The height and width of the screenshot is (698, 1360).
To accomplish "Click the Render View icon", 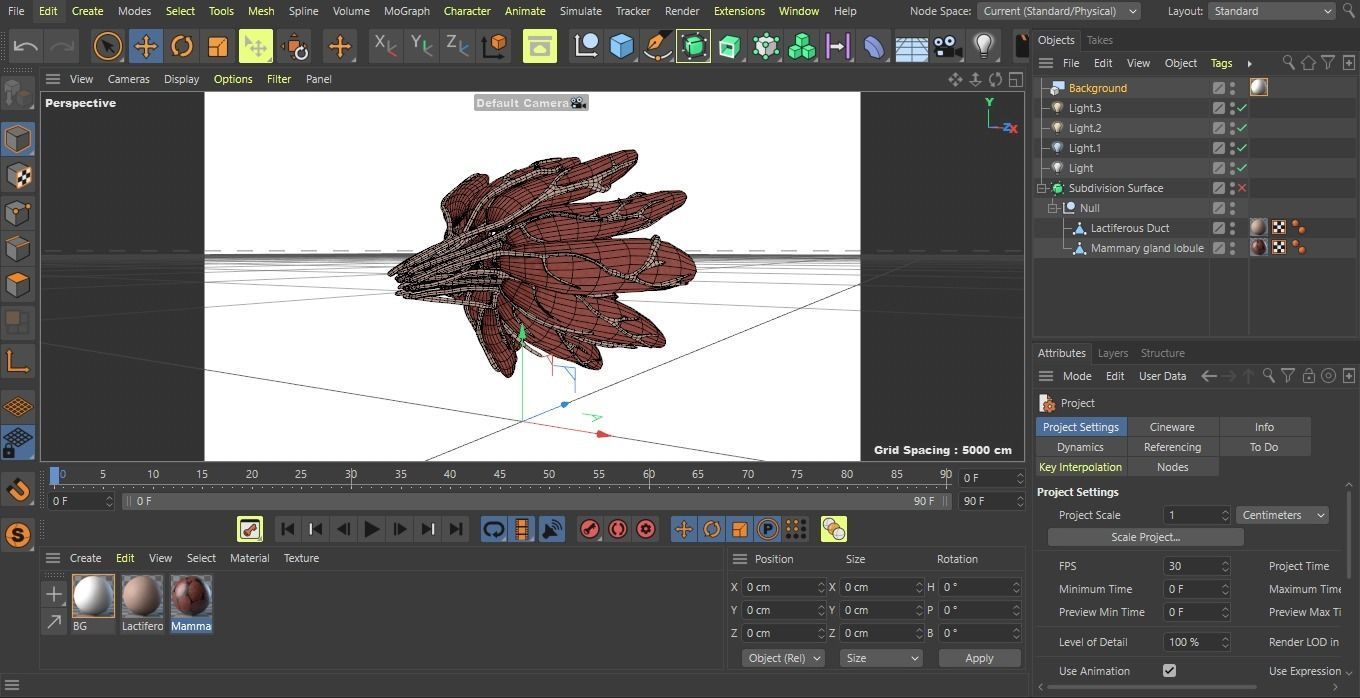I will click(x=540, y=46).
